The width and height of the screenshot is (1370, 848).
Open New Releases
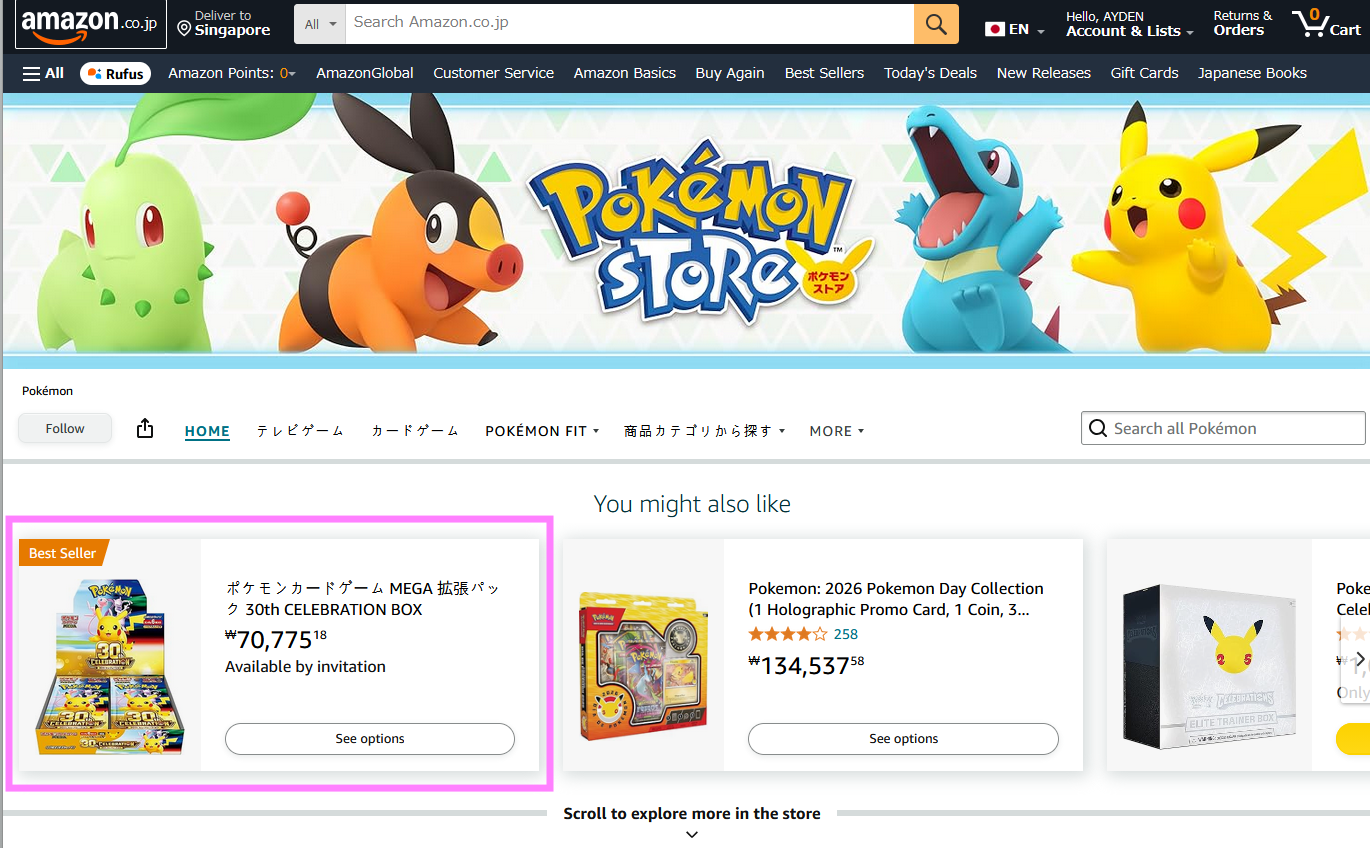coord(1044,73)
